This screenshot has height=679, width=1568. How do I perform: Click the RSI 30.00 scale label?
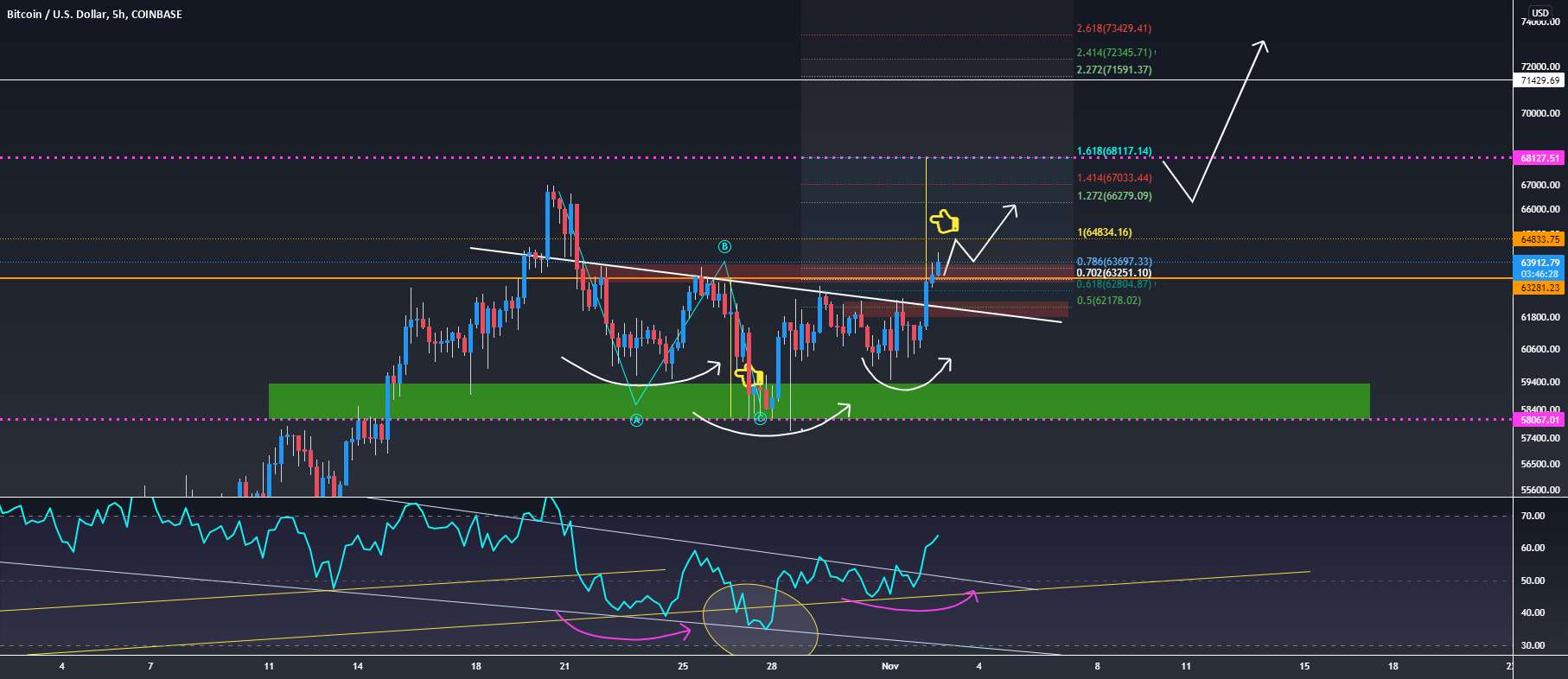[1533, 645]
